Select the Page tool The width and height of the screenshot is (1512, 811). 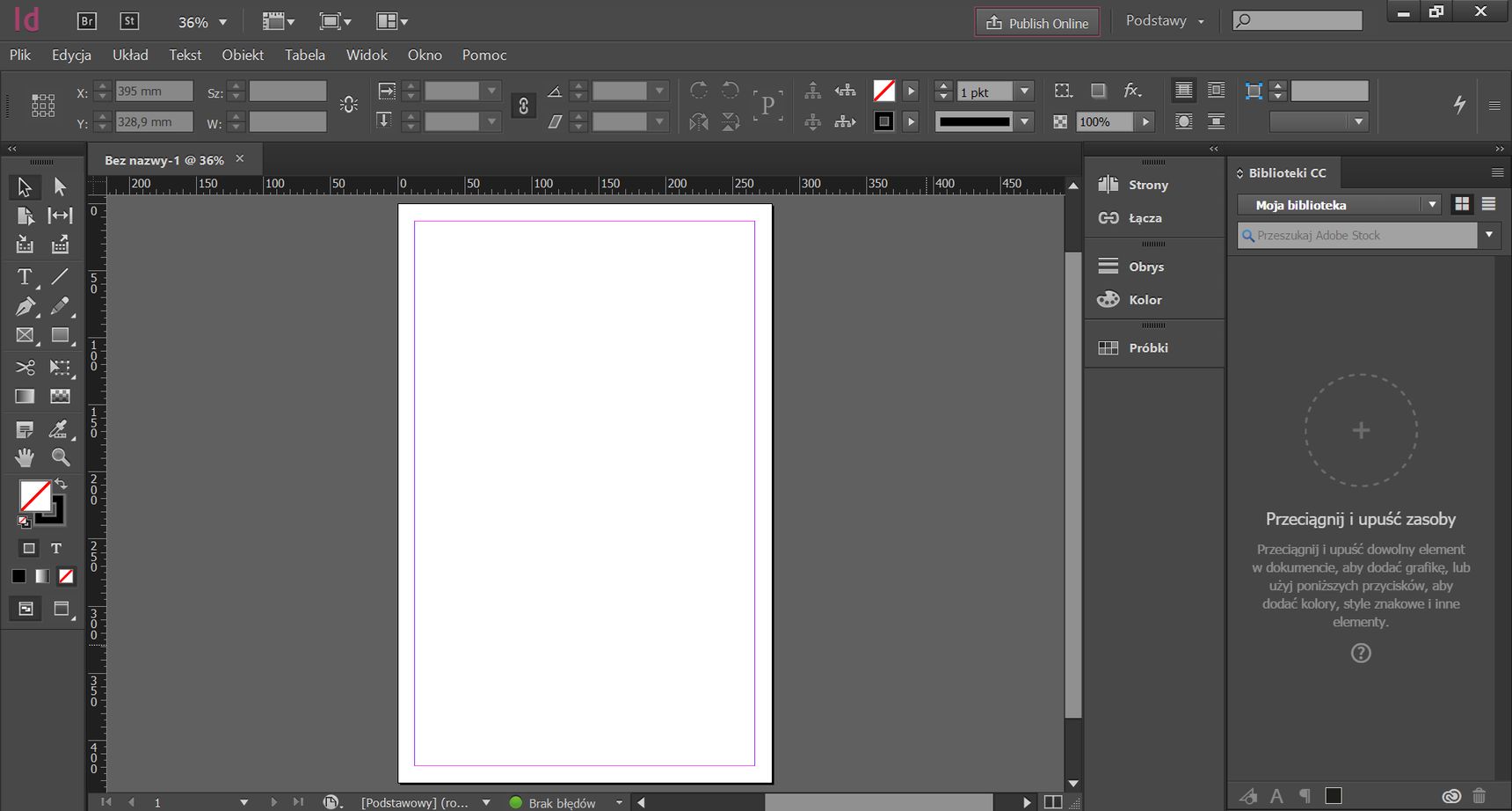pos(25,216)
